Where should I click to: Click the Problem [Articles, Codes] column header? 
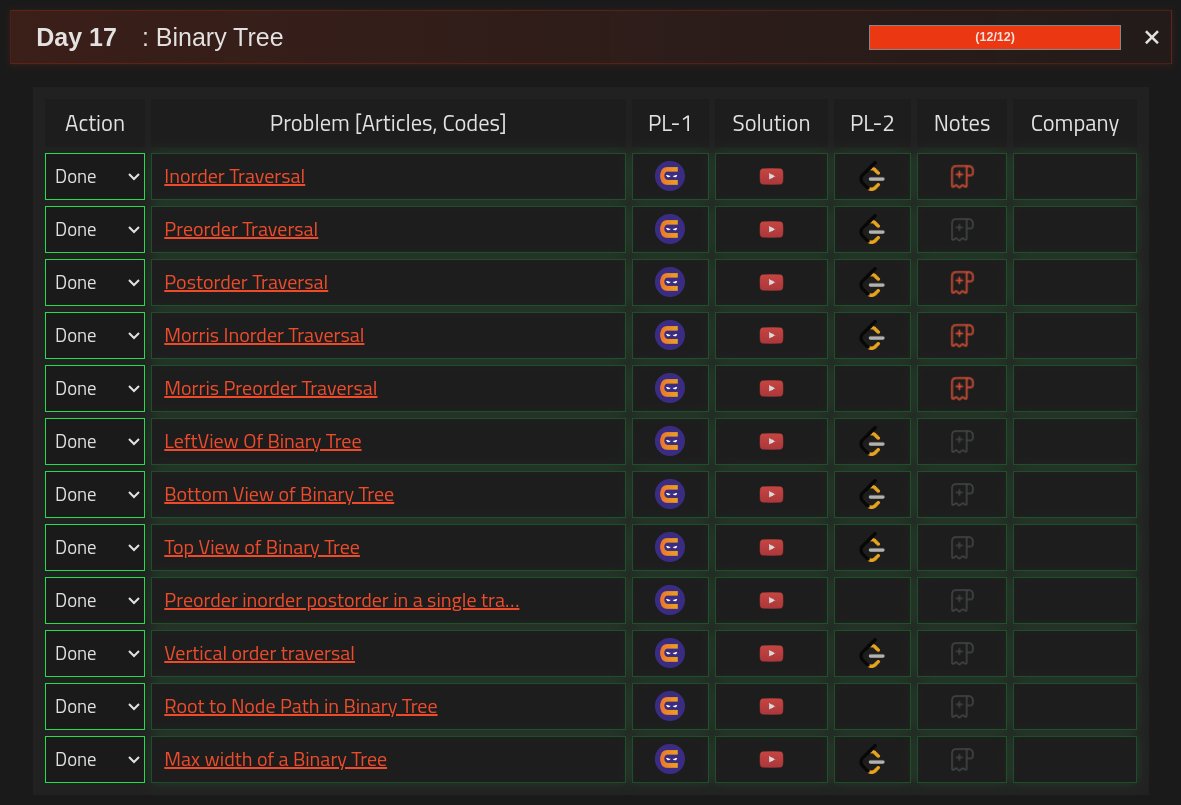388,123
